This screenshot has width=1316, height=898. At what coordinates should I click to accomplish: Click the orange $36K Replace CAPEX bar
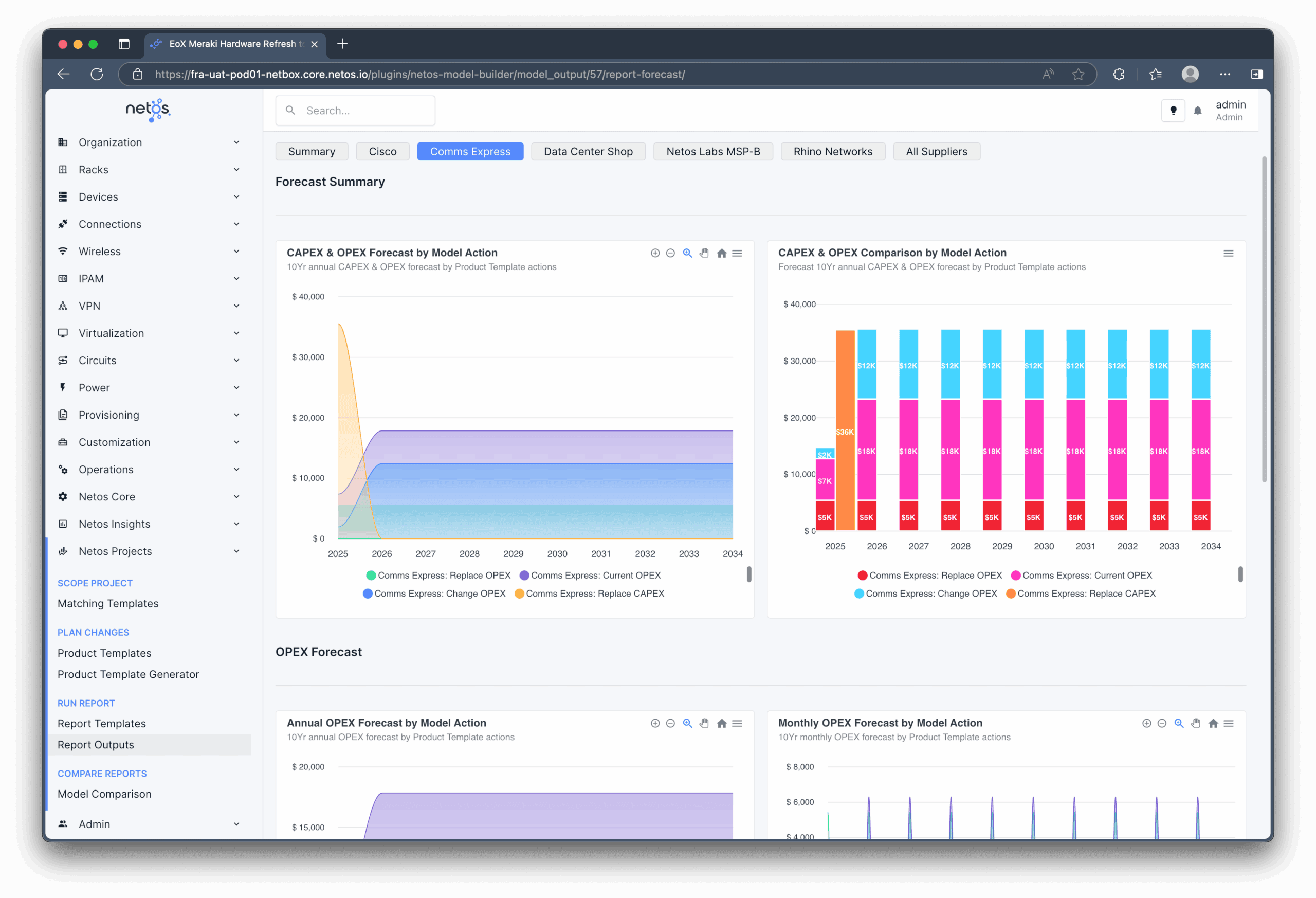click(845, 430)
